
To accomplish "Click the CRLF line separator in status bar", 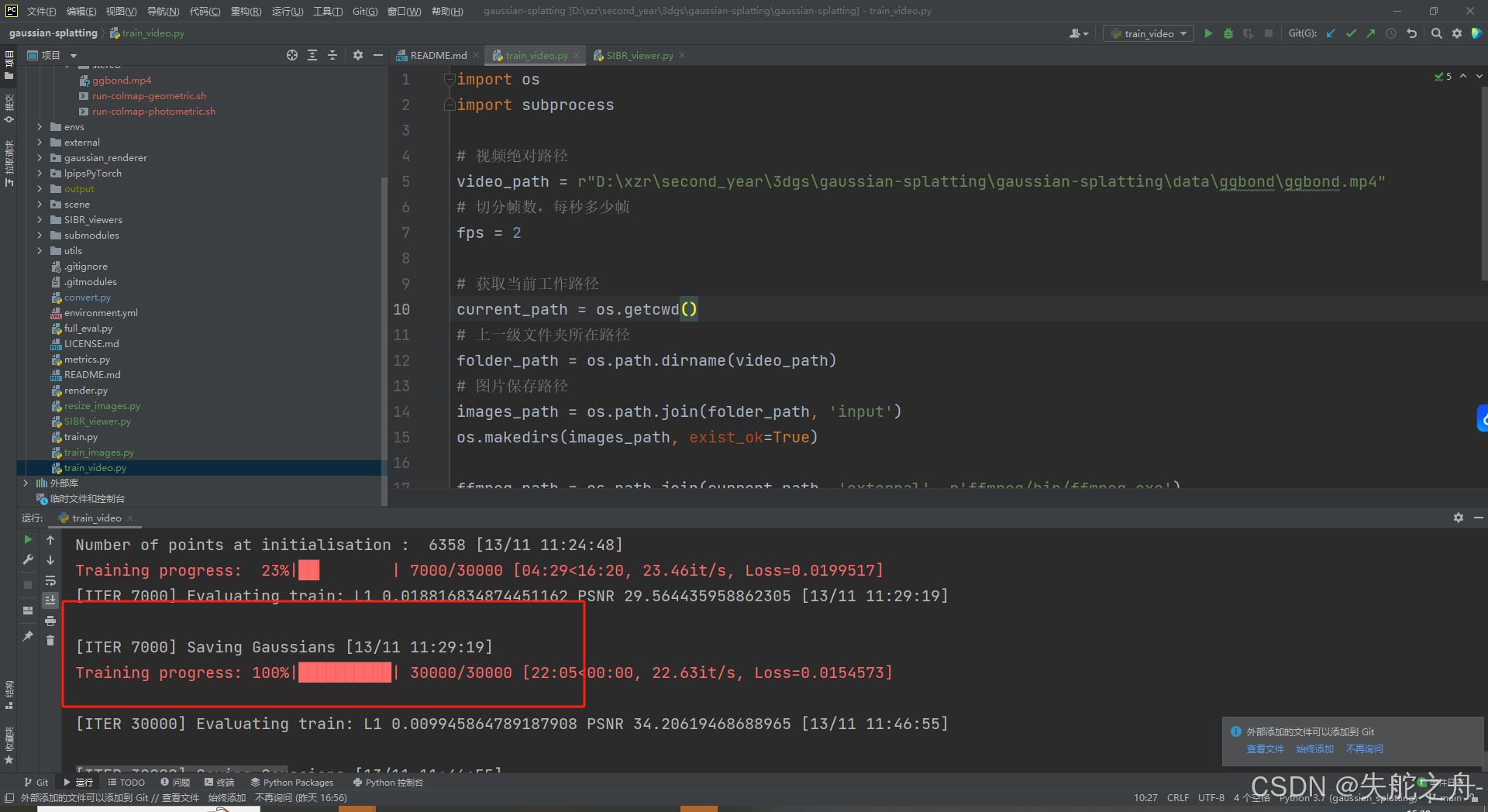I will (1177, 797).
